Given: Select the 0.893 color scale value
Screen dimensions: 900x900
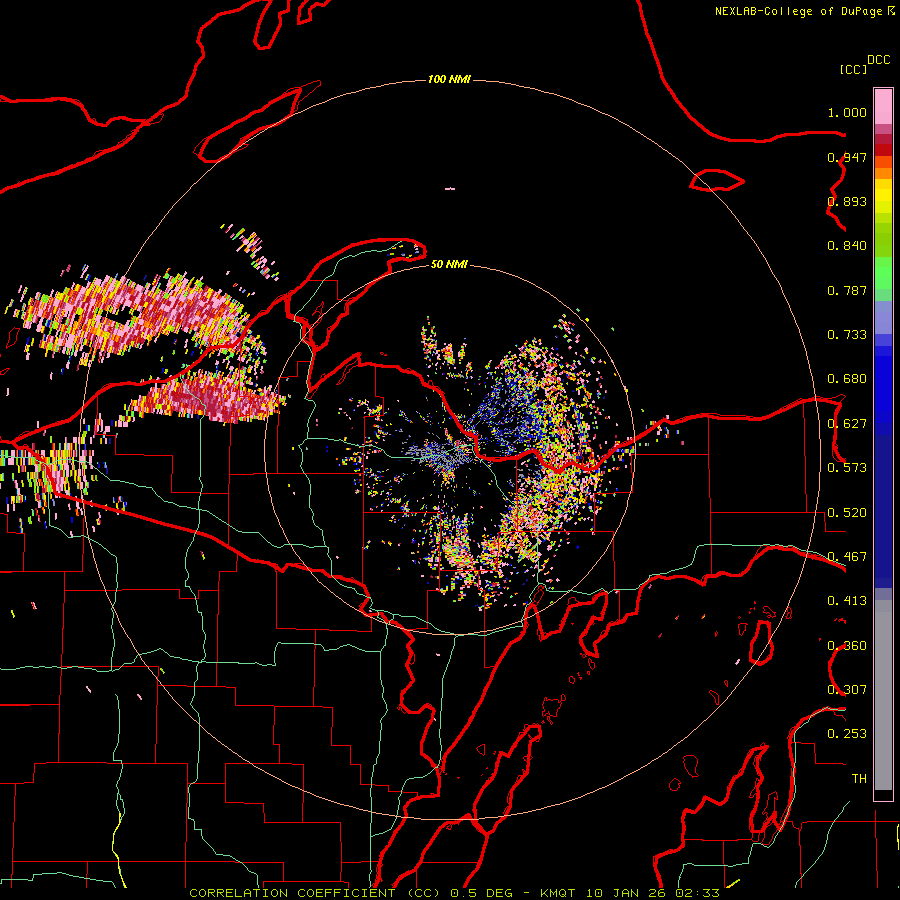Looking at the screenshot, I should pyautogui.click(x=847, y=201).
